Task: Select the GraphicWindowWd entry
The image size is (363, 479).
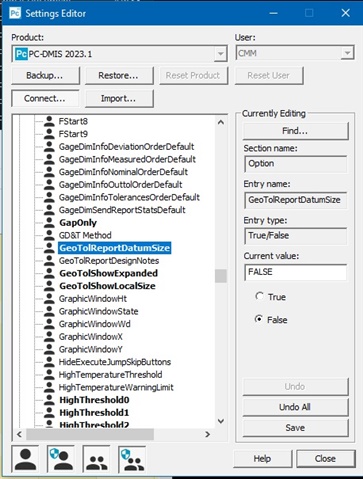Action: 95,324
